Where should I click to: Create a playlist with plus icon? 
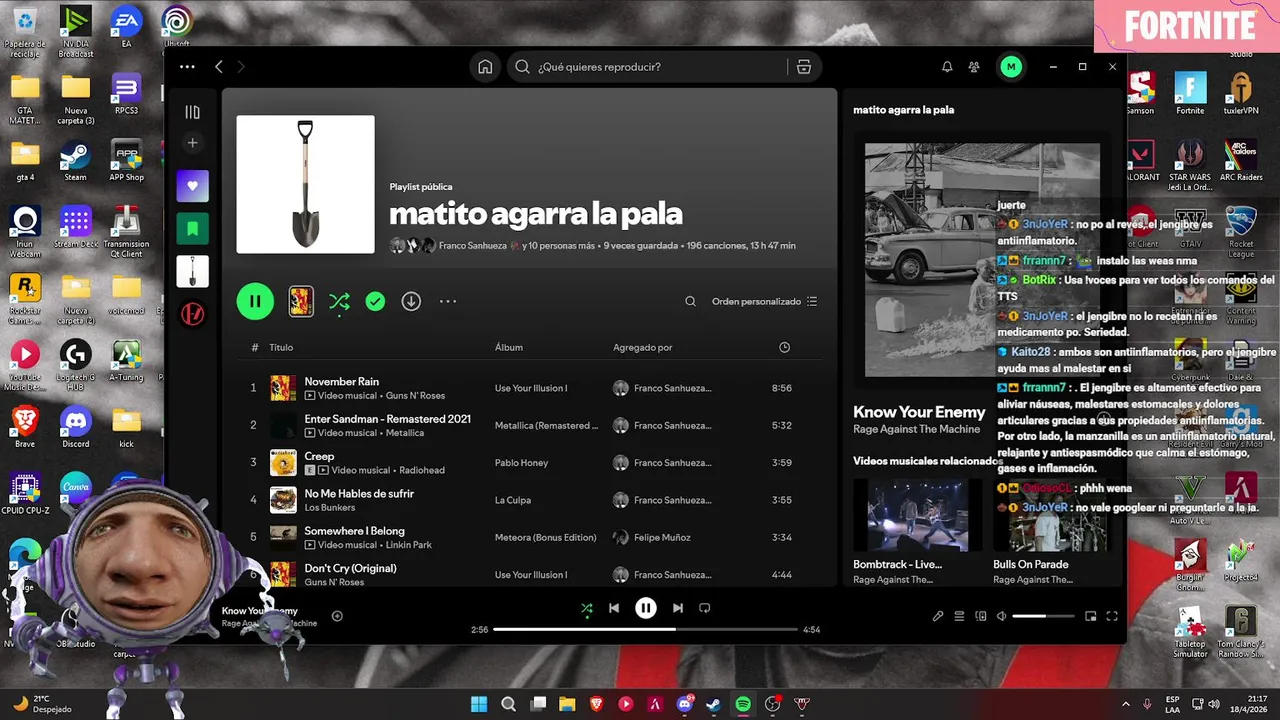[x=193, y=143]
